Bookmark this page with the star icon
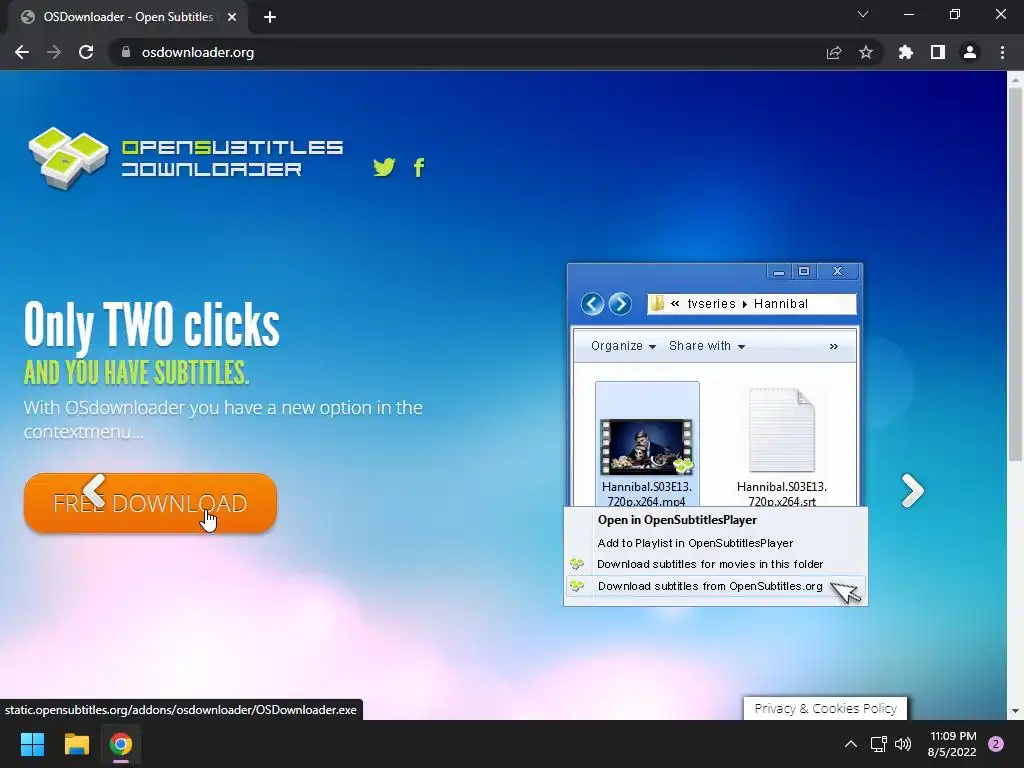The image size is (1024, 768). pyautogui.click(x=866, y=52)
